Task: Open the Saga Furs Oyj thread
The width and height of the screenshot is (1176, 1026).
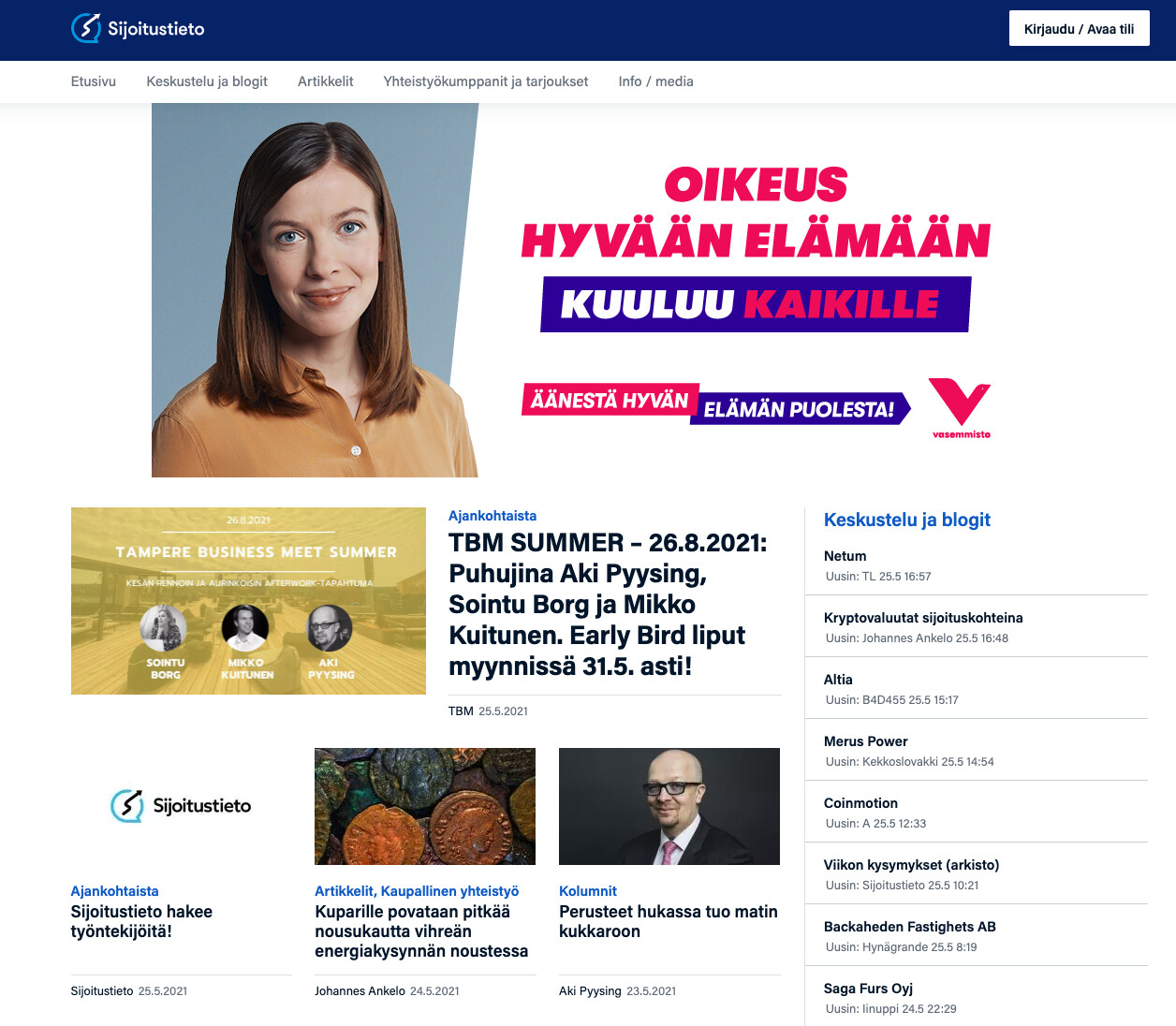Action: point(868,989)
